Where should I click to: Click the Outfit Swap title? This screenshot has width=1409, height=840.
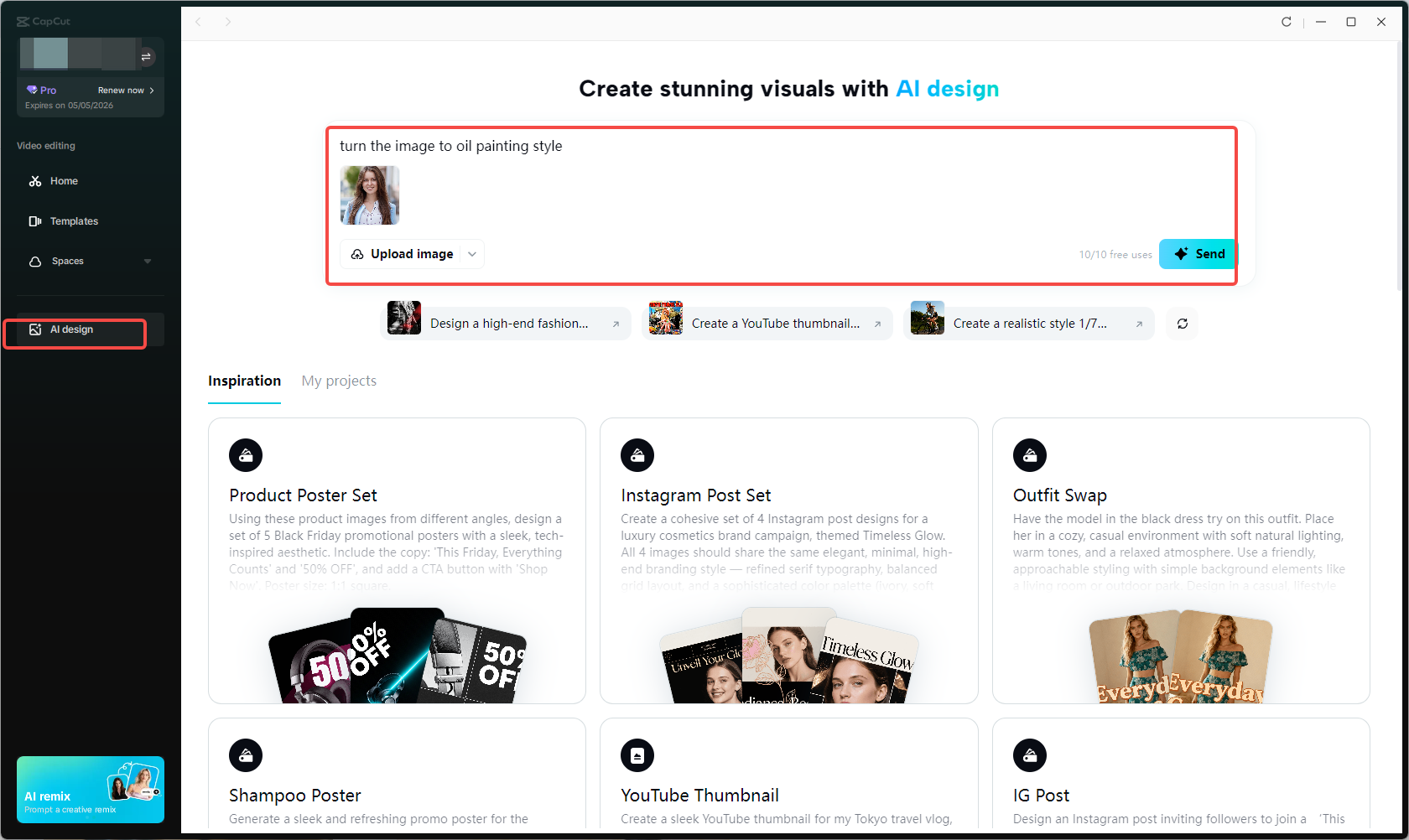click(1059, 495)
